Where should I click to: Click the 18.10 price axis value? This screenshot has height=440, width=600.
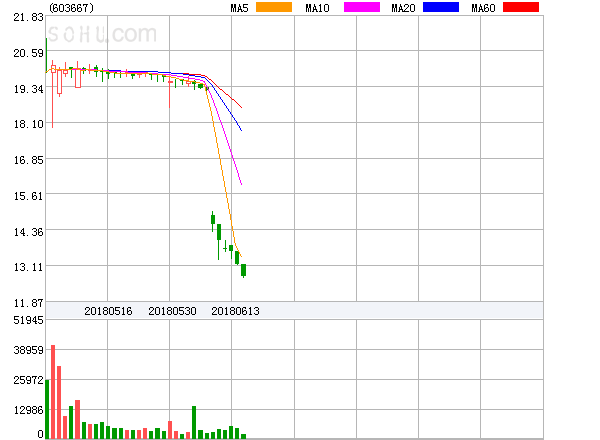[x=28, y=124]
